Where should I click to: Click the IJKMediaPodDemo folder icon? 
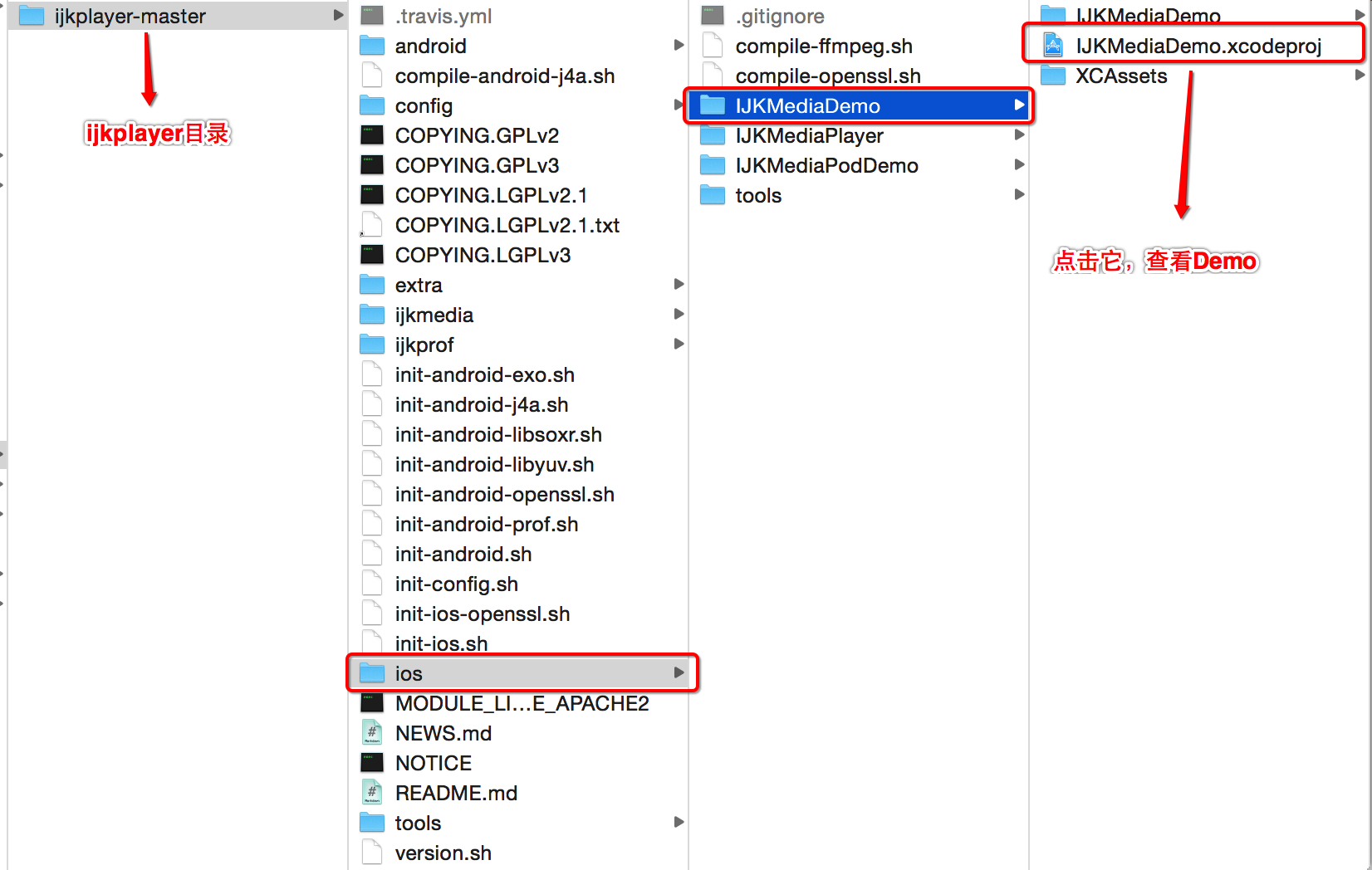713,165
